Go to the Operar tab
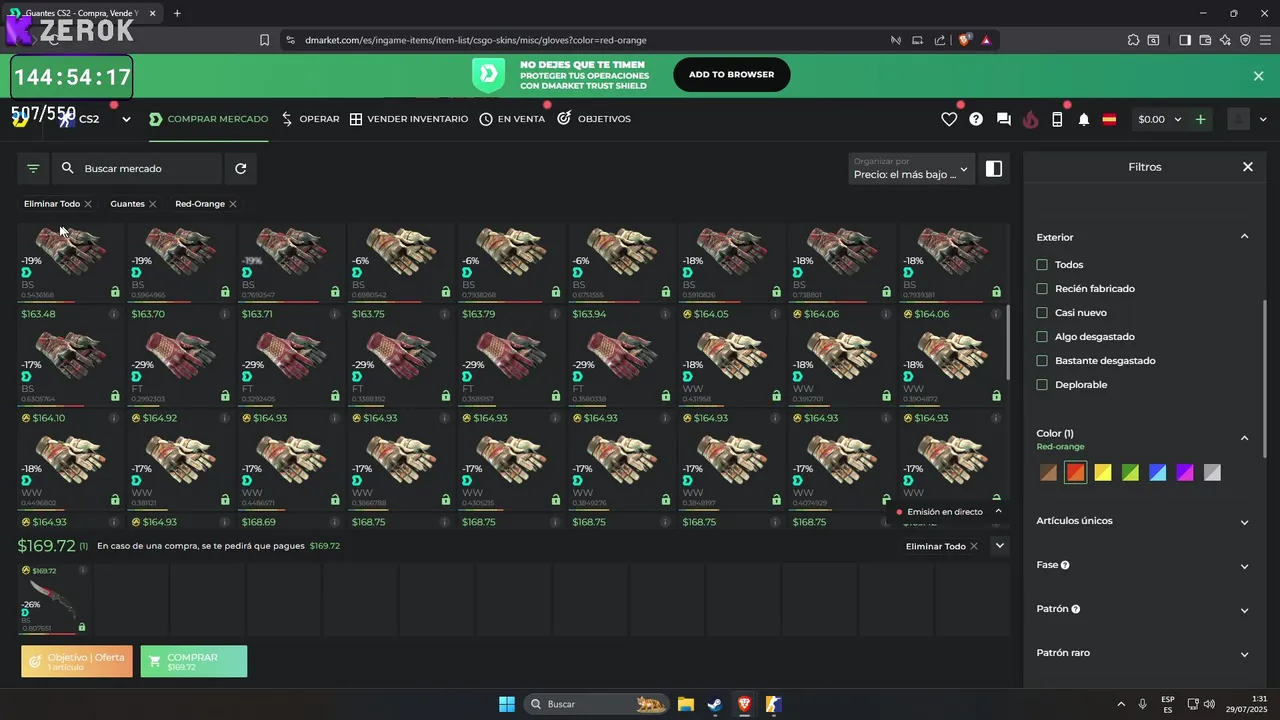 pyautogui.click(x=310, y=119)
